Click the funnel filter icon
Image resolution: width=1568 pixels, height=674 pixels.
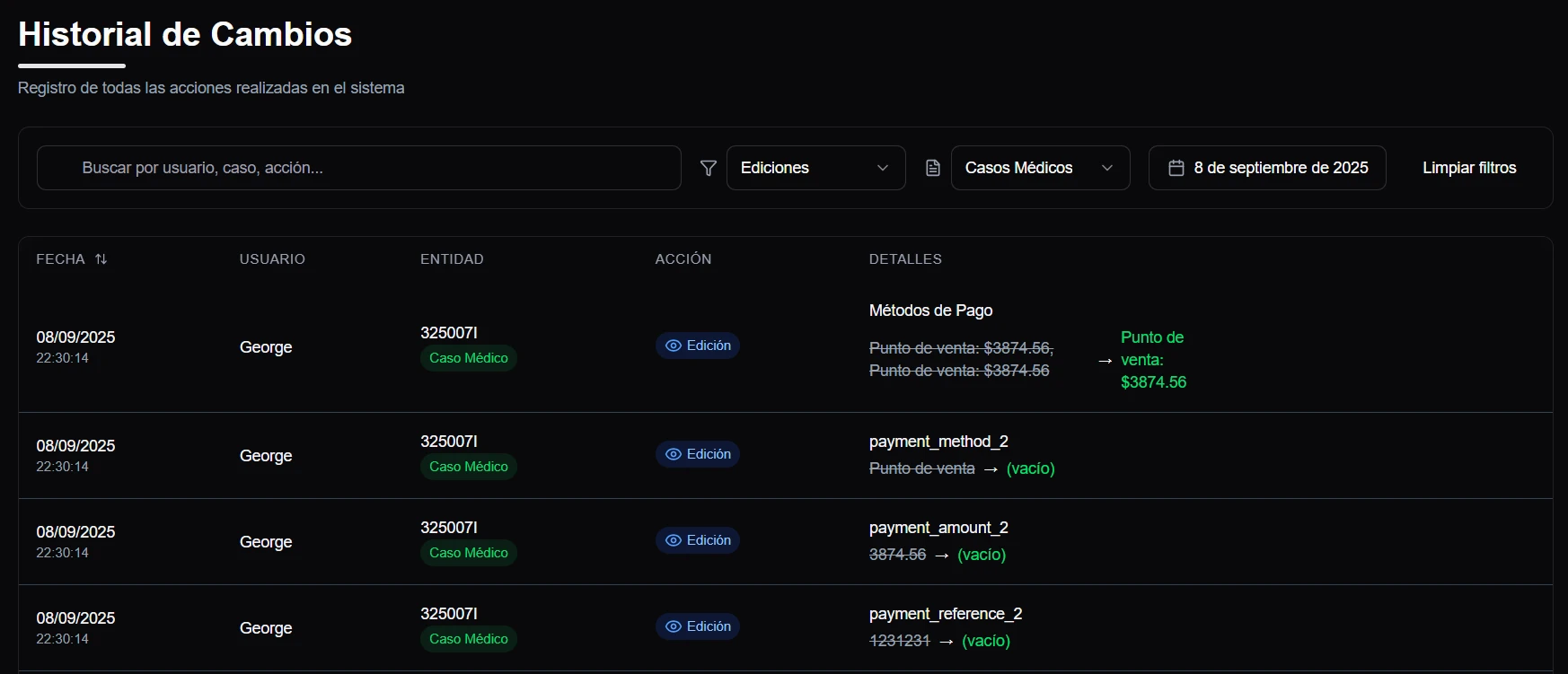pos(708,168)
